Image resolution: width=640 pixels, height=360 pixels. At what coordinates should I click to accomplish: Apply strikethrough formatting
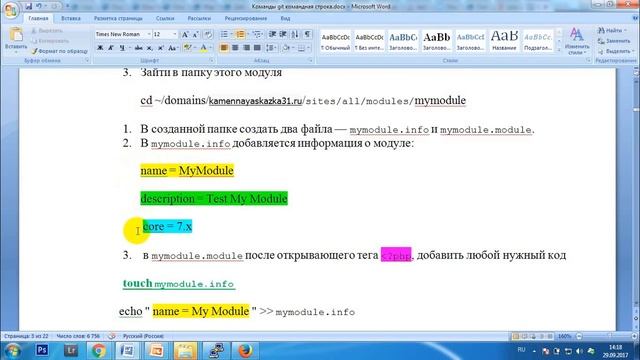[x=139, y=48]
